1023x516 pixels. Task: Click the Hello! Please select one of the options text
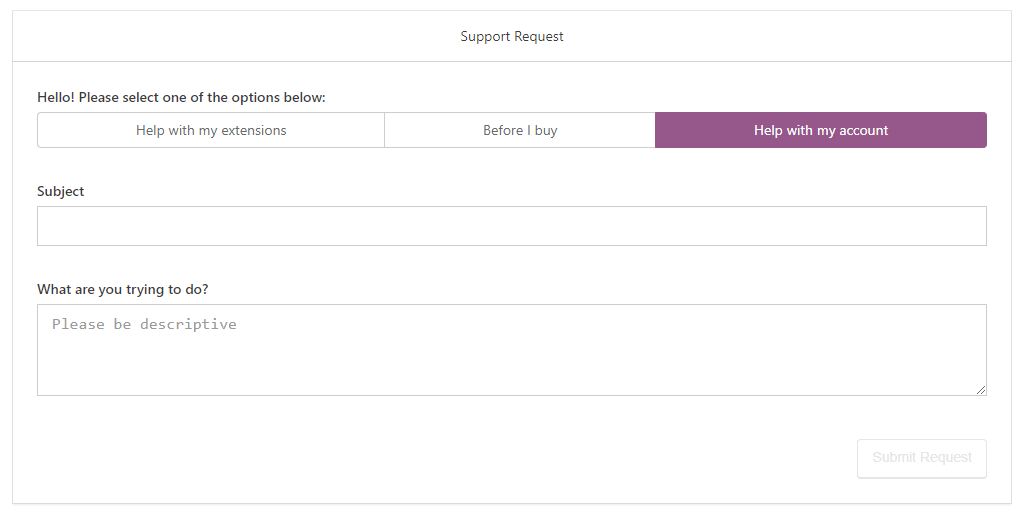pyautogui.click(x=181, y=97)
